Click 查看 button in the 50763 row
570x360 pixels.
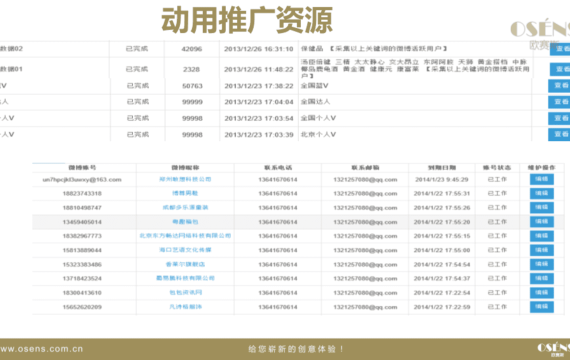(559, 86)
